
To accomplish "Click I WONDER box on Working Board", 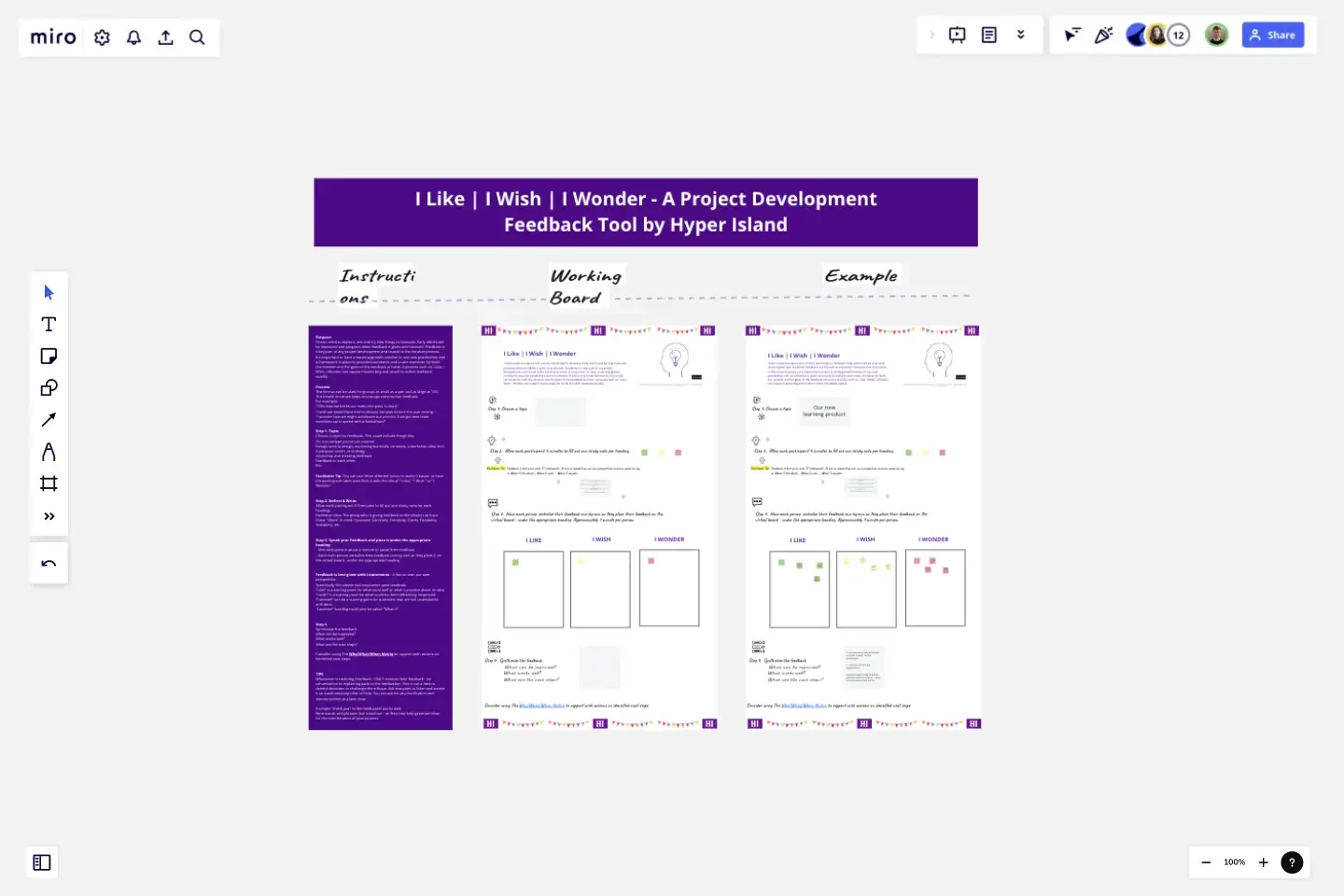I will tap(669, 587).
